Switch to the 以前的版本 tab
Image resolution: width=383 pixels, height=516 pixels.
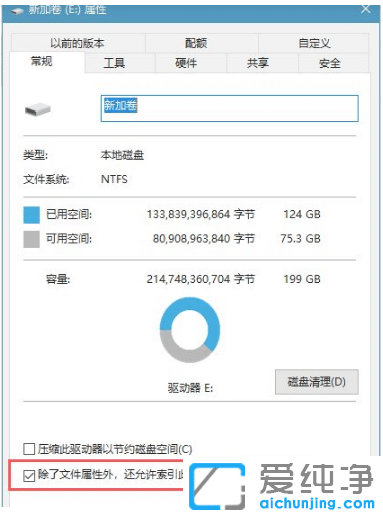[78, 43]
